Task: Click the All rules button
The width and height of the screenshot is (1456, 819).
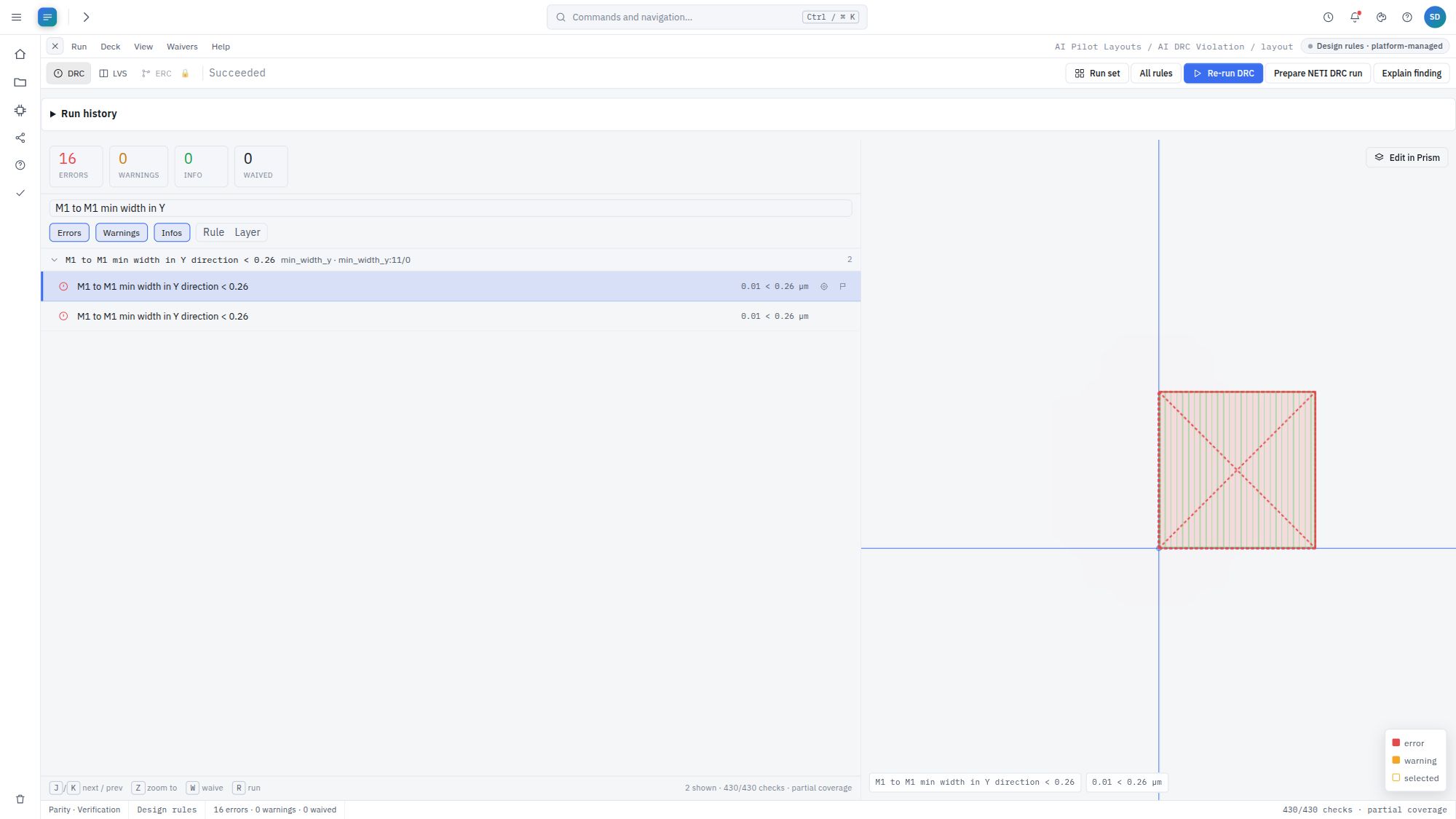Action: (1155, 74)
